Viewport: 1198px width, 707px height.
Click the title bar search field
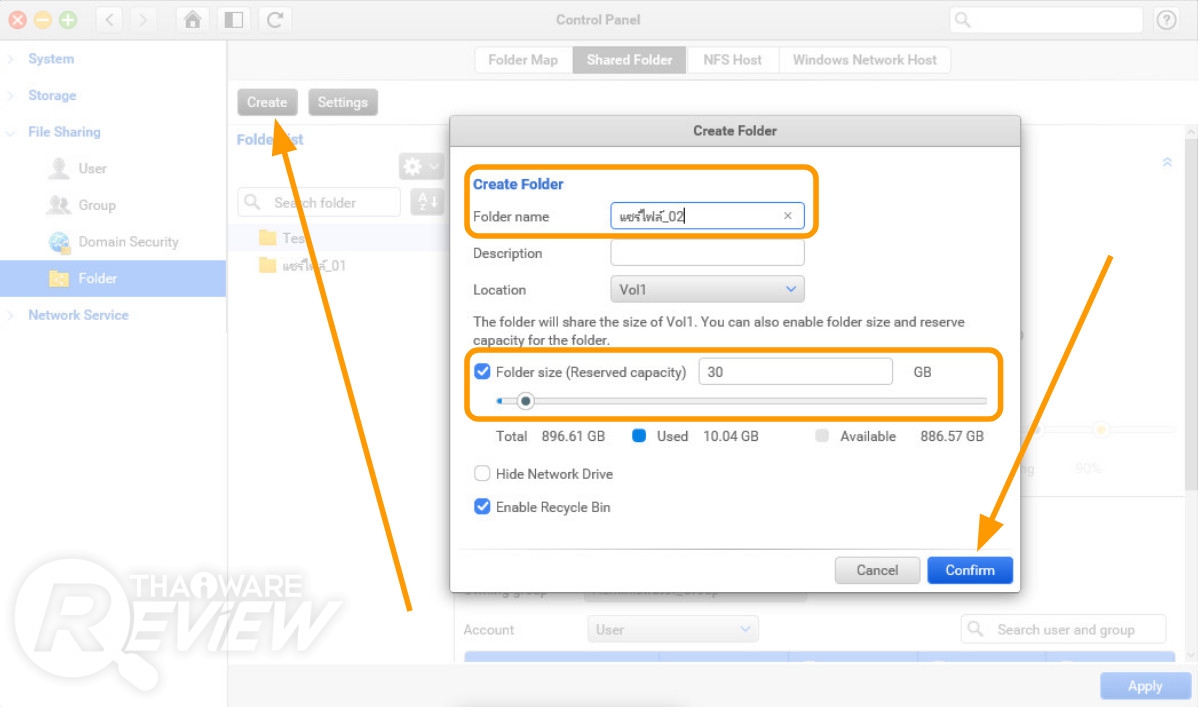click(1046, 20)
